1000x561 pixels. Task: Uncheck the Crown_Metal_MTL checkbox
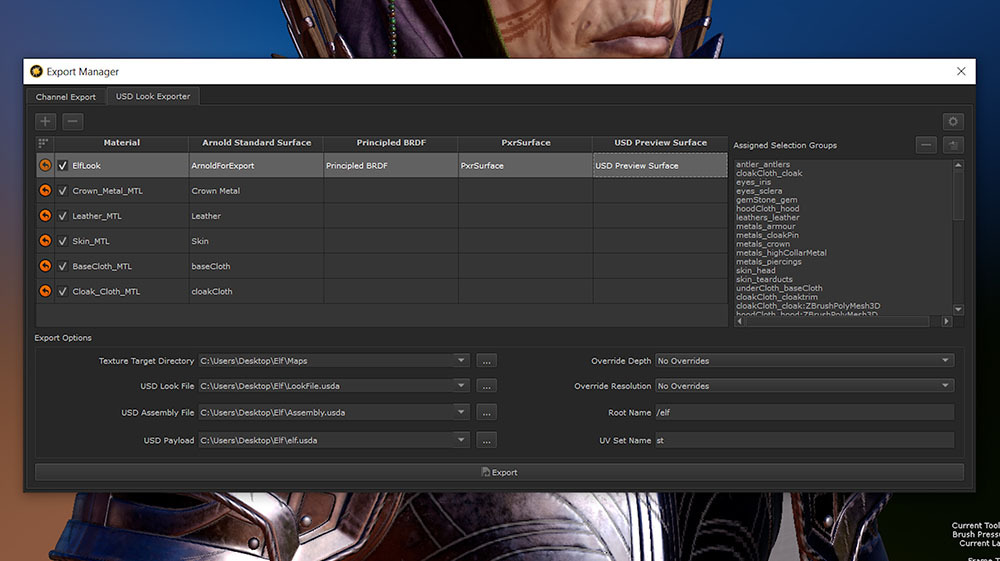(x=63, y=191)
